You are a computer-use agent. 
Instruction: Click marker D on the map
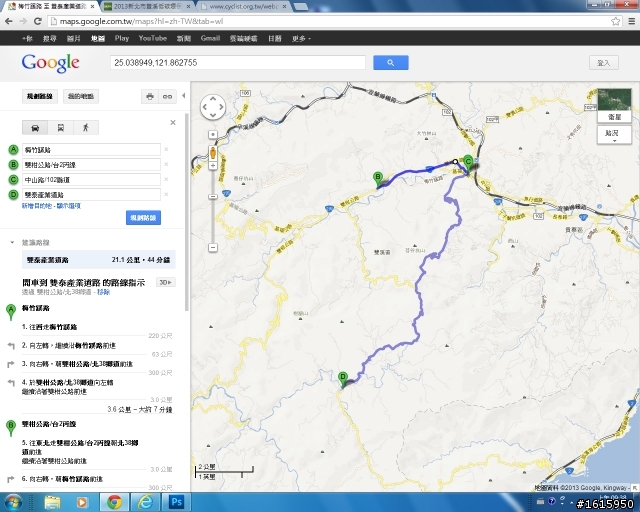[343, 379]
